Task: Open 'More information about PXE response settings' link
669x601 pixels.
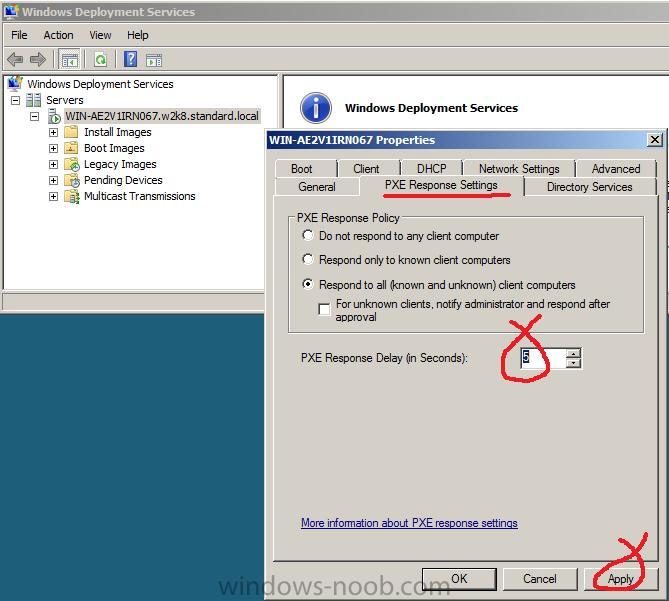Action: [x=409, y=523]
